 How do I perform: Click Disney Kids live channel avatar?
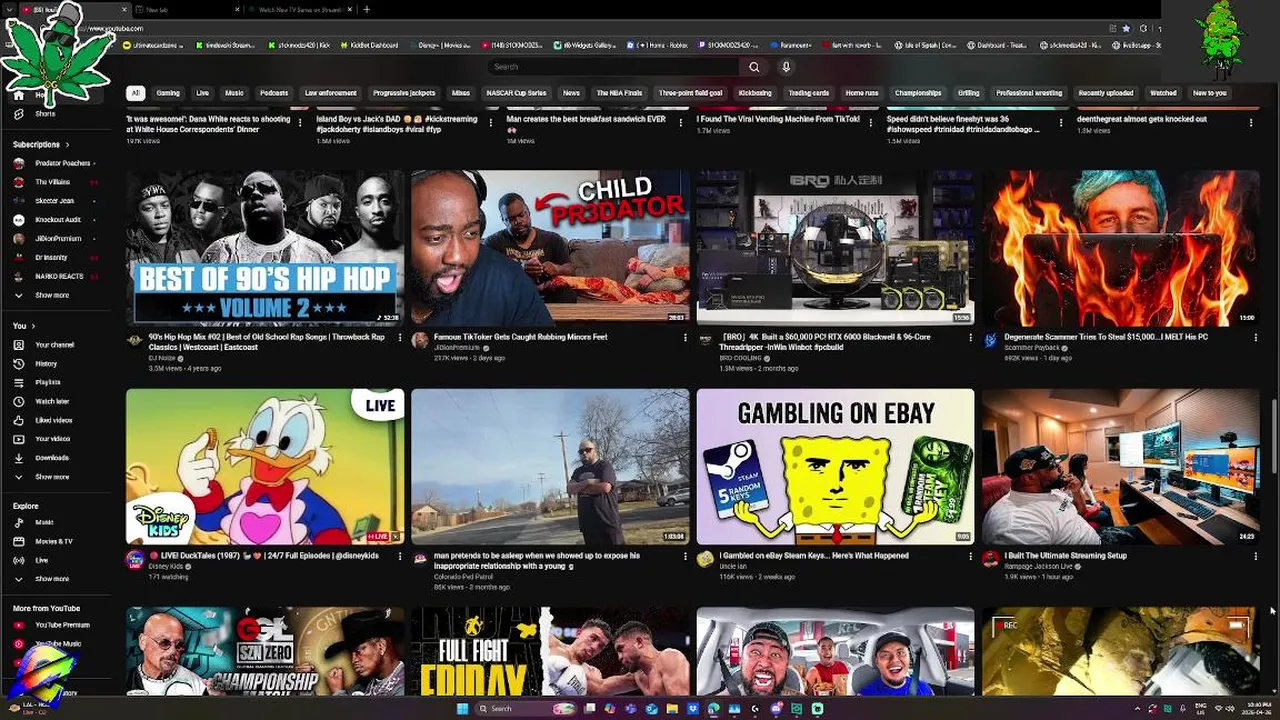tap(135, 560)
